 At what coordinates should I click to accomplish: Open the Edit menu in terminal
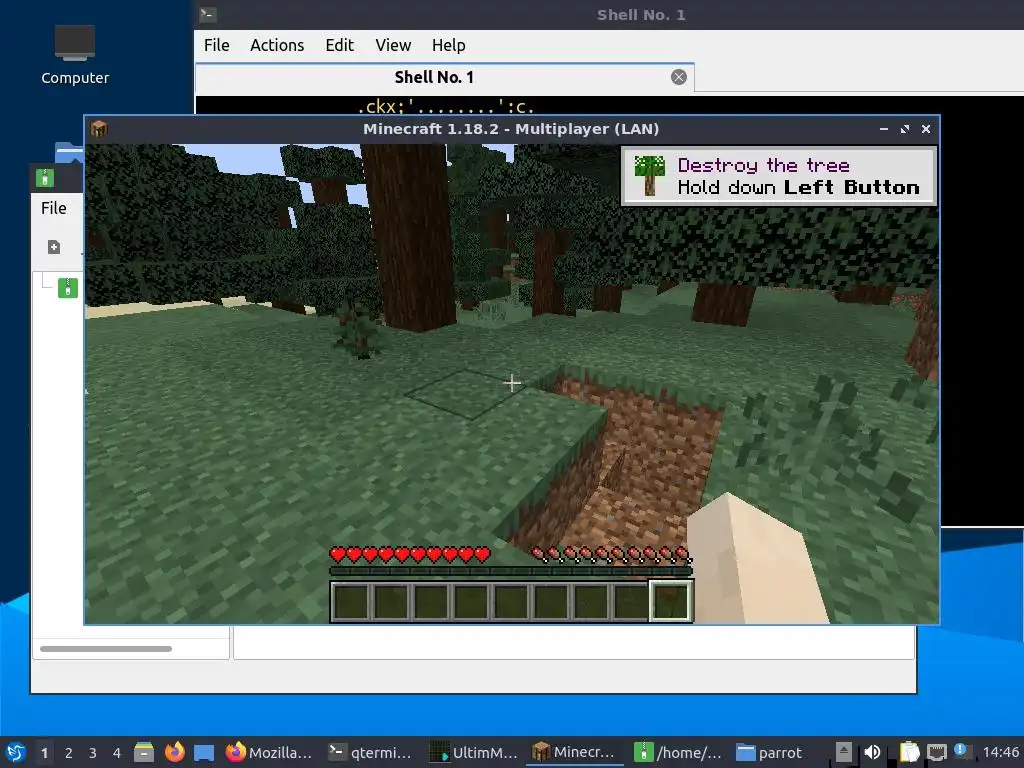(x=340, y=45)
